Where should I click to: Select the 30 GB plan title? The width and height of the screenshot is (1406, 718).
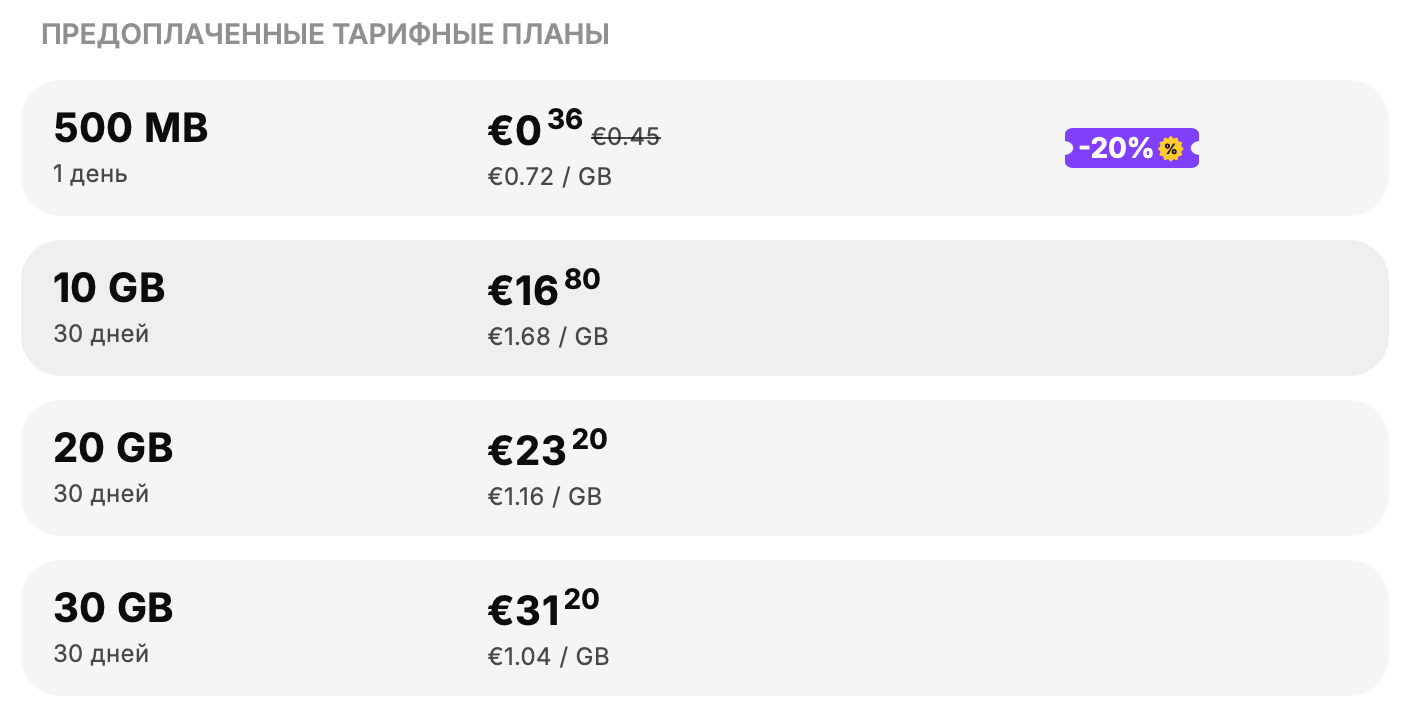click(113, 608)
